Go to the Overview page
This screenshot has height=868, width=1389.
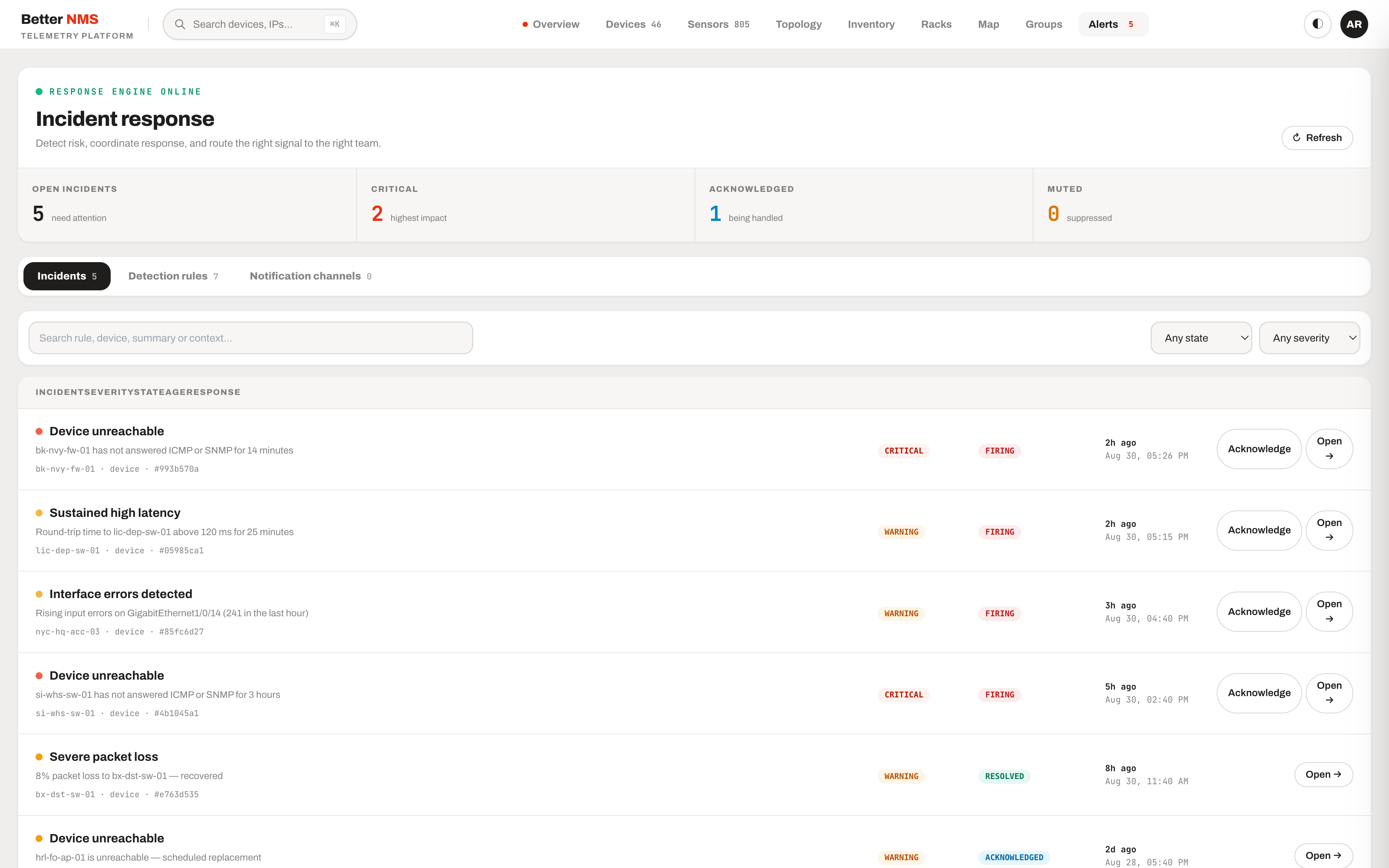click(x=551, y=24)
